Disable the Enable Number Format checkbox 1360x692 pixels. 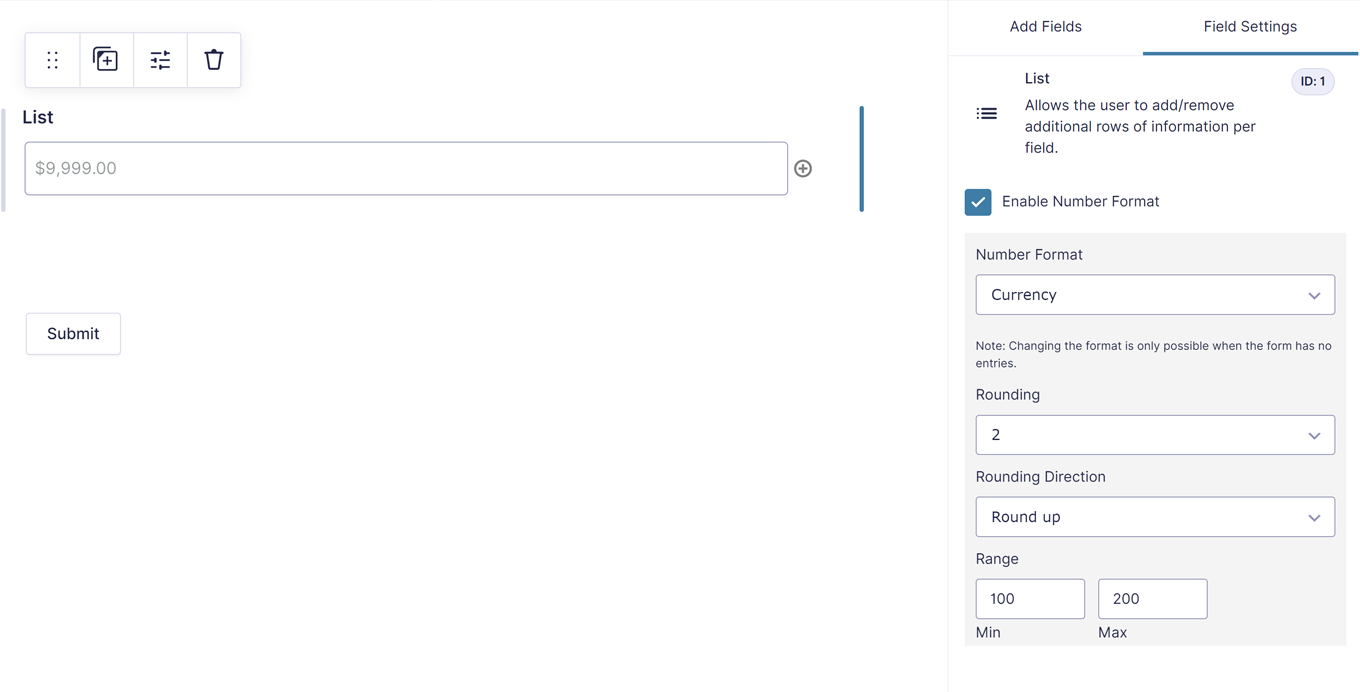[978, 202]
